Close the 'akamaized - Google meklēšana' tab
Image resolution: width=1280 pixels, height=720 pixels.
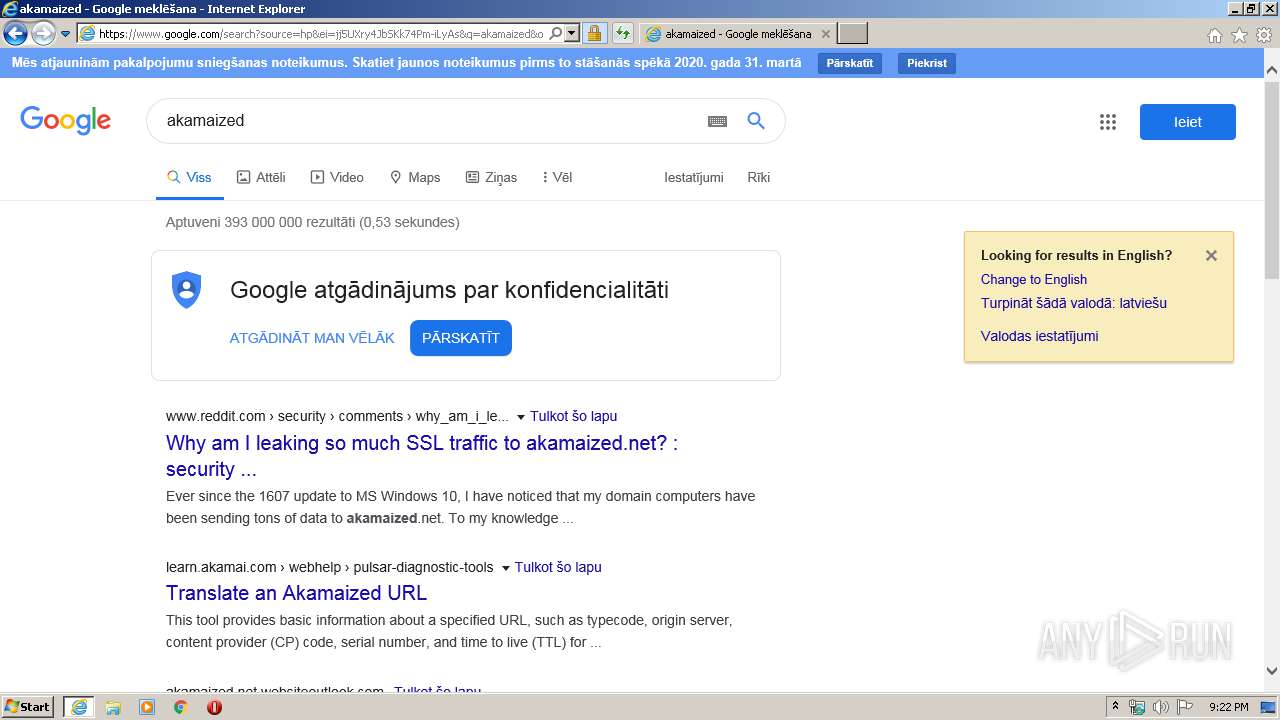coord(825,34)
